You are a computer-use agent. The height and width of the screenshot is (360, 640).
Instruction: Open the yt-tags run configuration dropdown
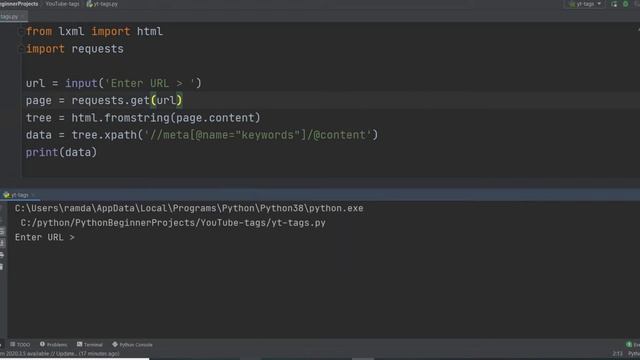[x=585, y=4]
